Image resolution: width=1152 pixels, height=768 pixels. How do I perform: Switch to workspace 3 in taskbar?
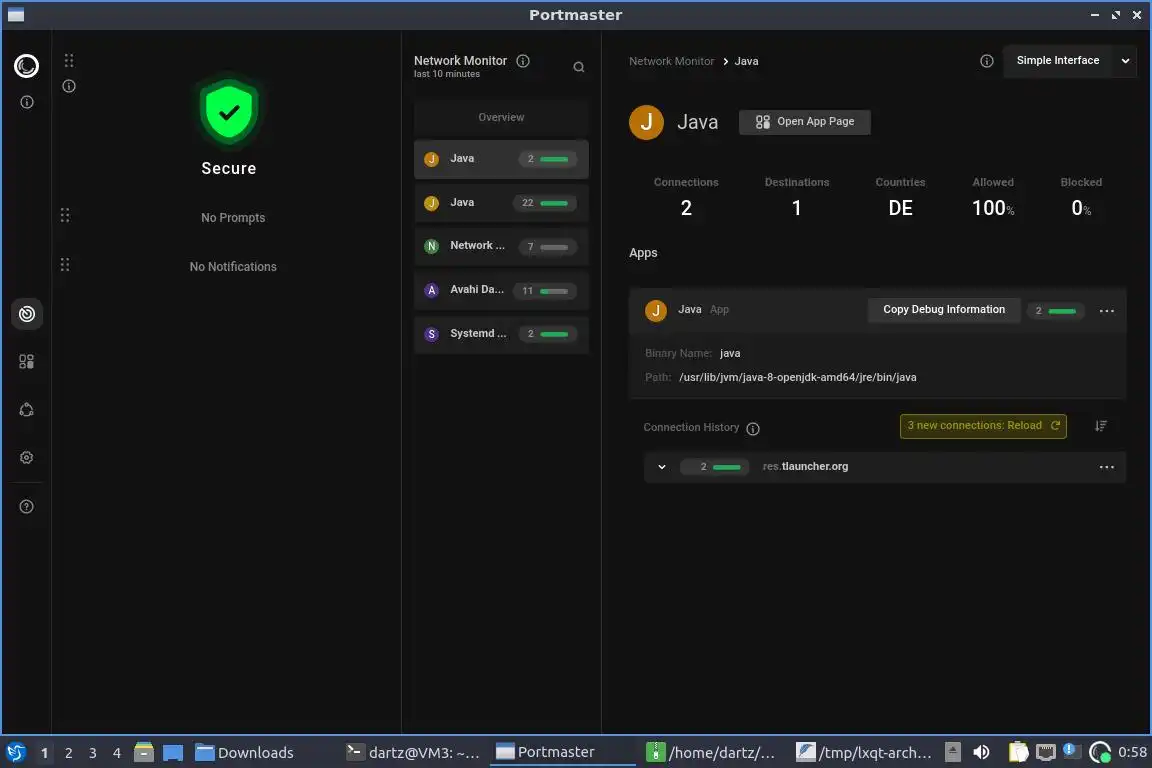(x=93, y=753)
